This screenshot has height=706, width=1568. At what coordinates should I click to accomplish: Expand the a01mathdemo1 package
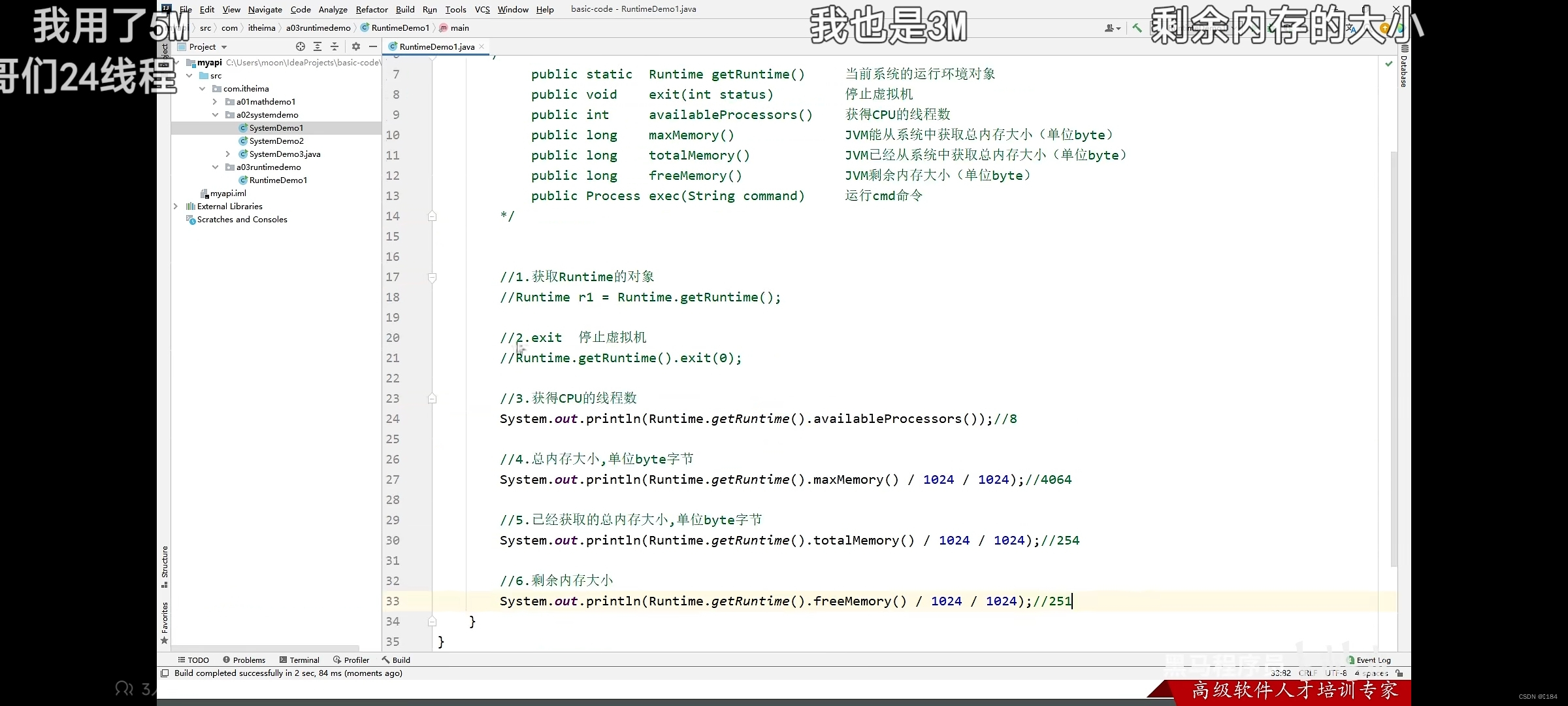pos(214,101)
